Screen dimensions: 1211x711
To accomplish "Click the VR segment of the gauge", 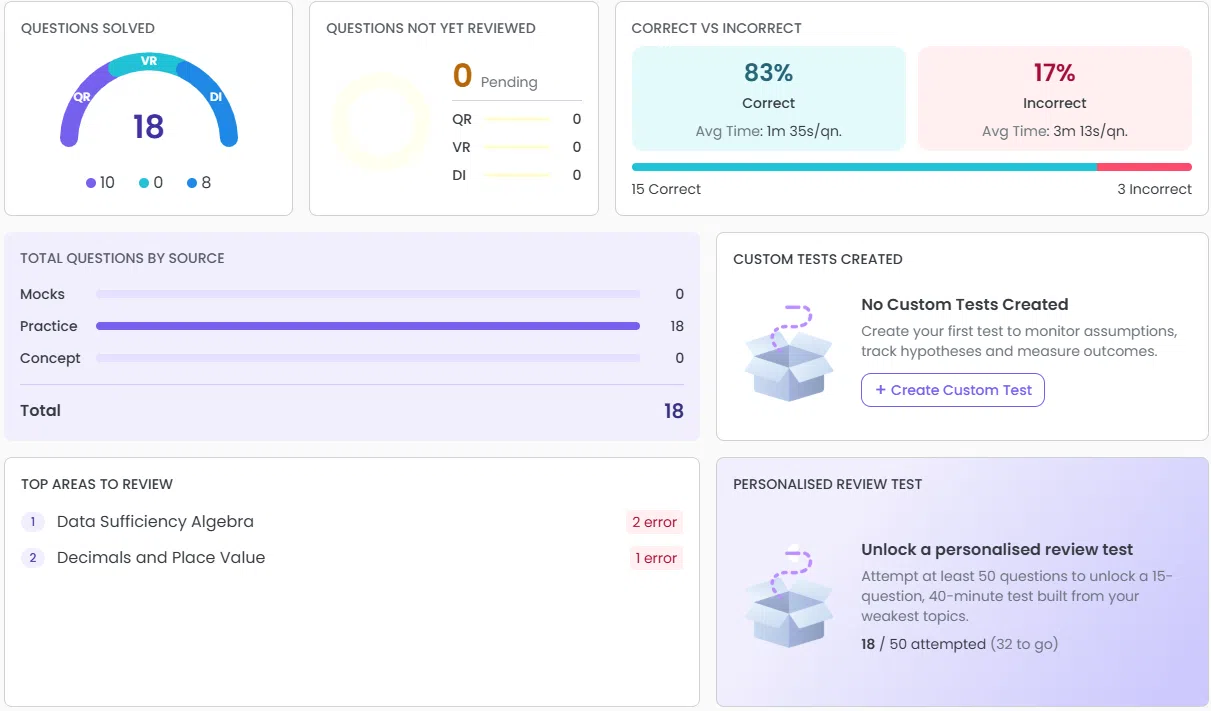I will pos(149,63).
